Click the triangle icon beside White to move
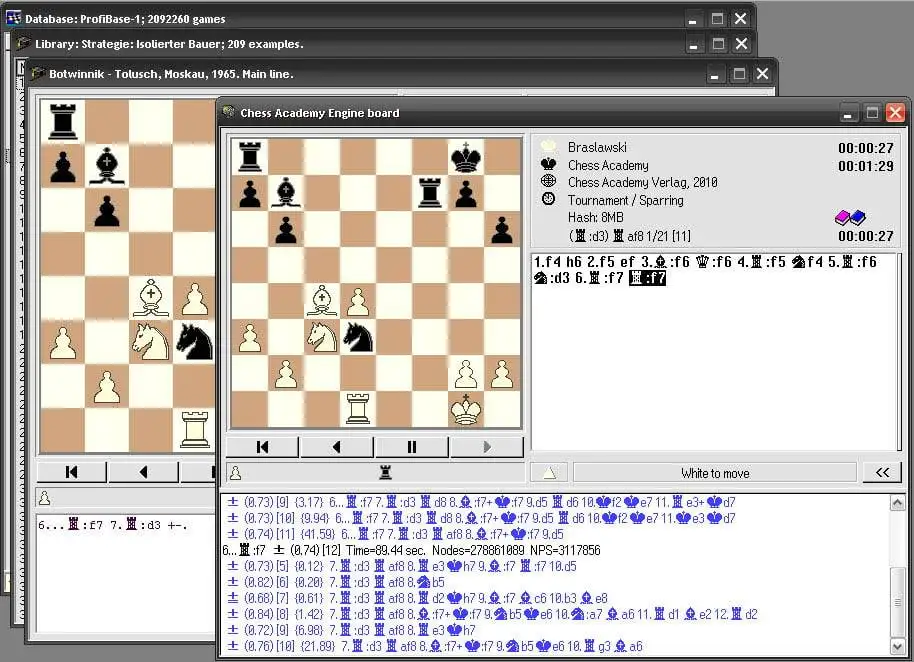 [548, 472]
